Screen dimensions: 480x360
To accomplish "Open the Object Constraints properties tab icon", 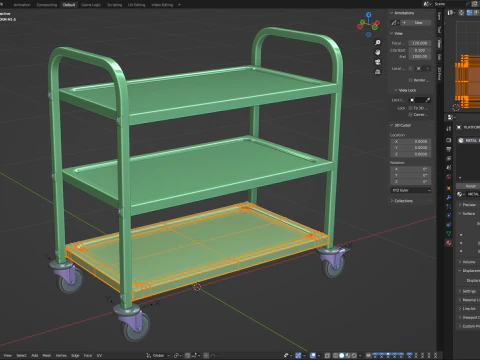I will click(x=449, y=224).
